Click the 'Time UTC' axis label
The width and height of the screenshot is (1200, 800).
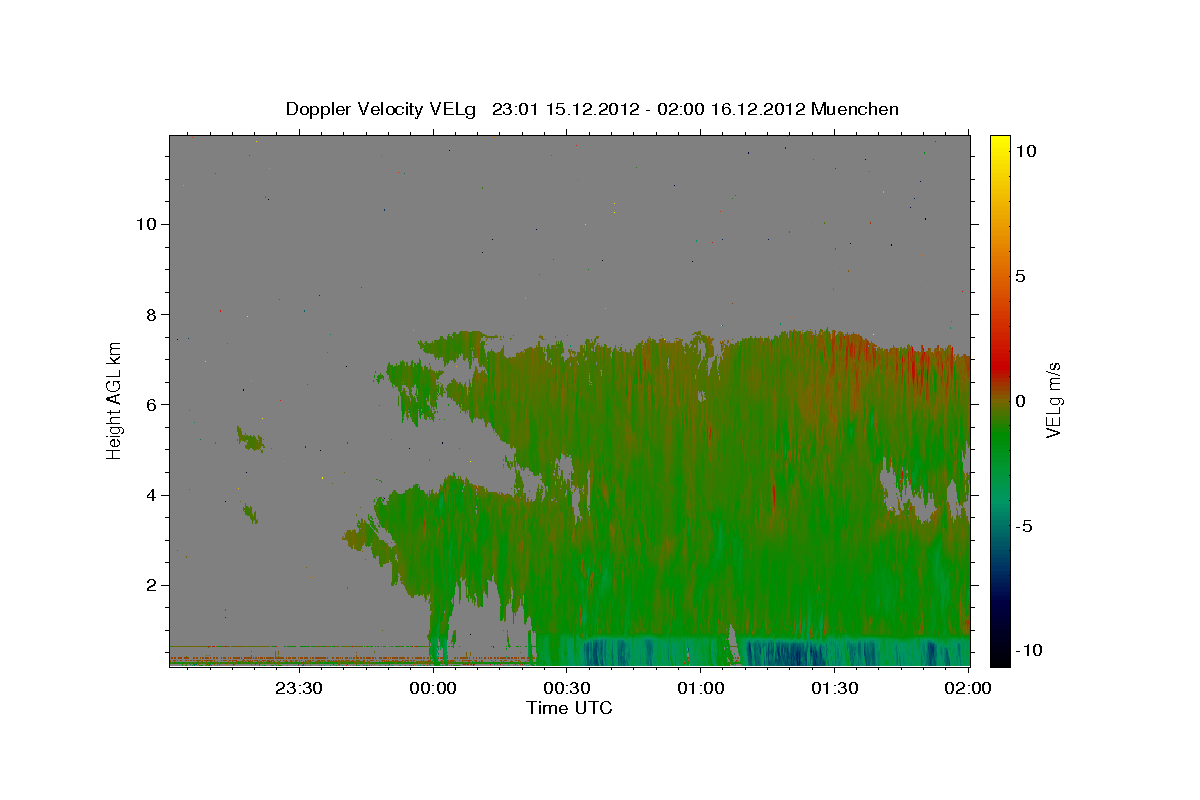[569, 708]
